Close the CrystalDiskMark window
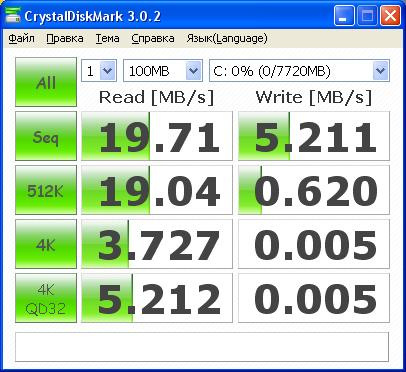This screenshot has height=372, width=406. click(x=390, y=16)
